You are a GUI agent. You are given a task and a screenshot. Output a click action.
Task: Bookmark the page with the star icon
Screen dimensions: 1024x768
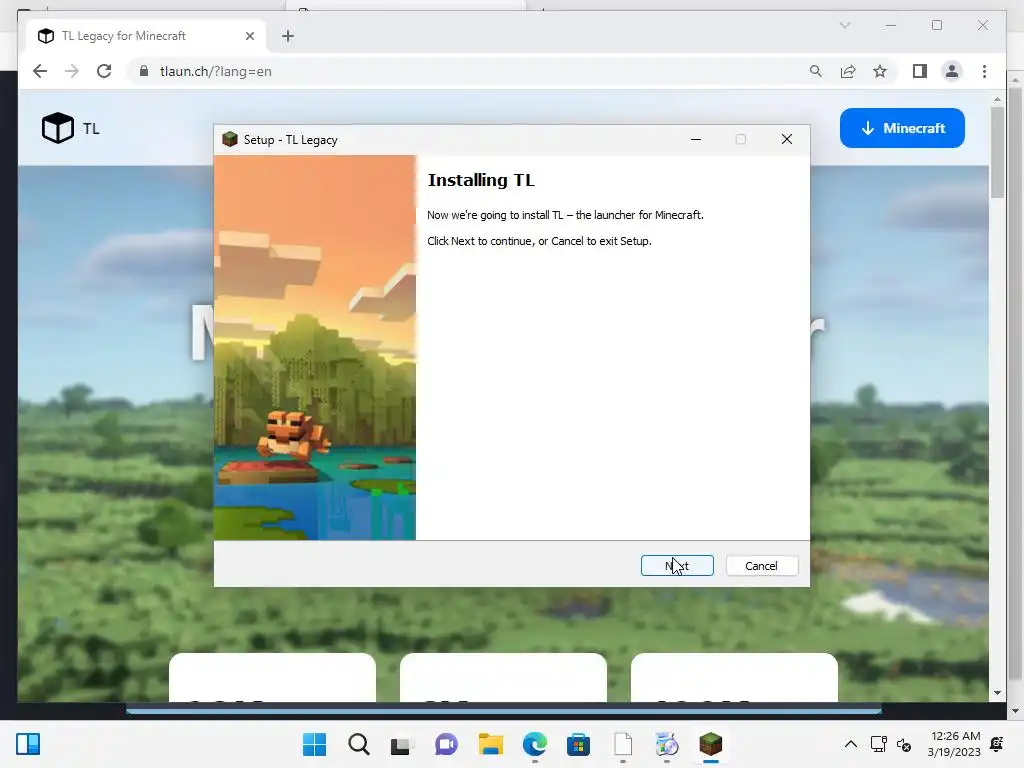coord(880,71)
